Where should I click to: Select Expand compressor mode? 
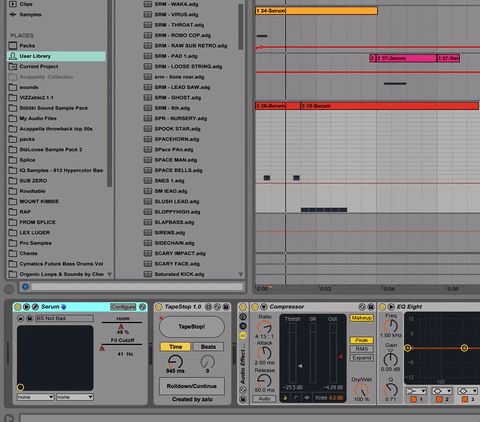coord(362,358)
